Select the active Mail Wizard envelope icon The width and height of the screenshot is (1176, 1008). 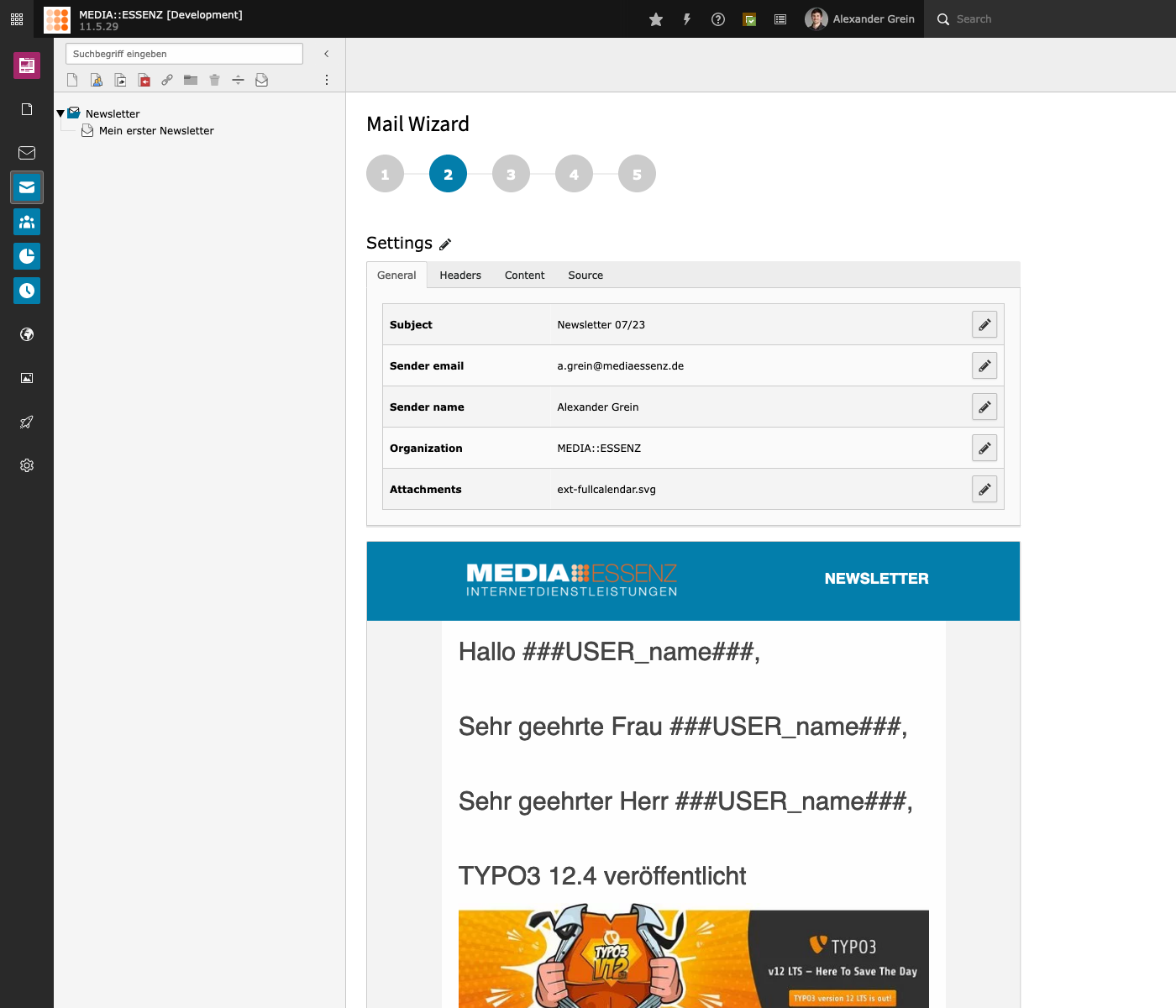coord(27,187)
